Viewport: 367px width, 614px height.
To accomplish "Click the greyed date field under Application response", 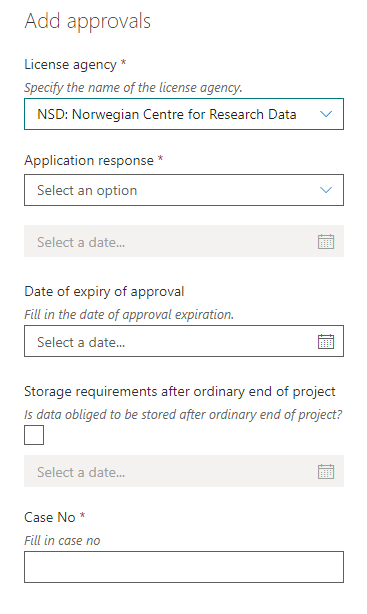I will (184, 241).
